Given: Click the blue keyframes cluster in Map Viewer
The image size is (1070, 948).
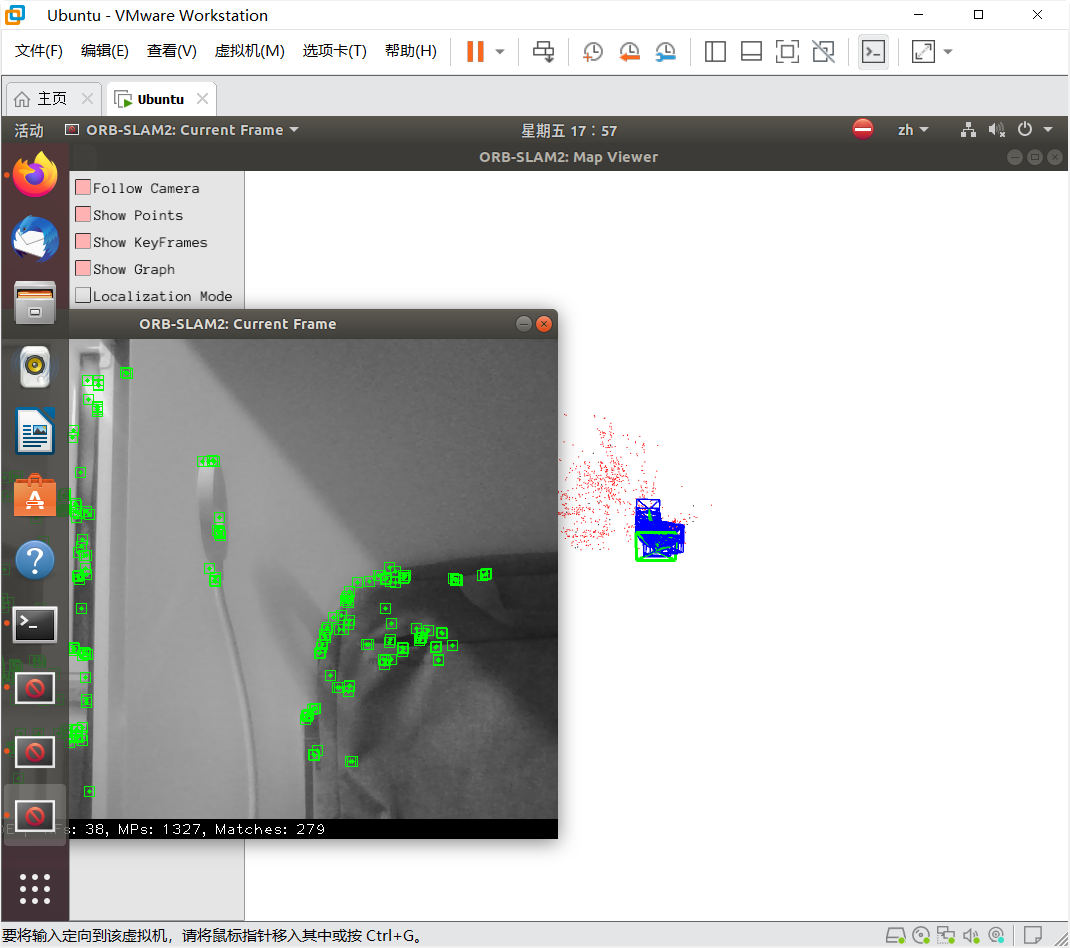Looking at the screenshot, I should point(659,527).
